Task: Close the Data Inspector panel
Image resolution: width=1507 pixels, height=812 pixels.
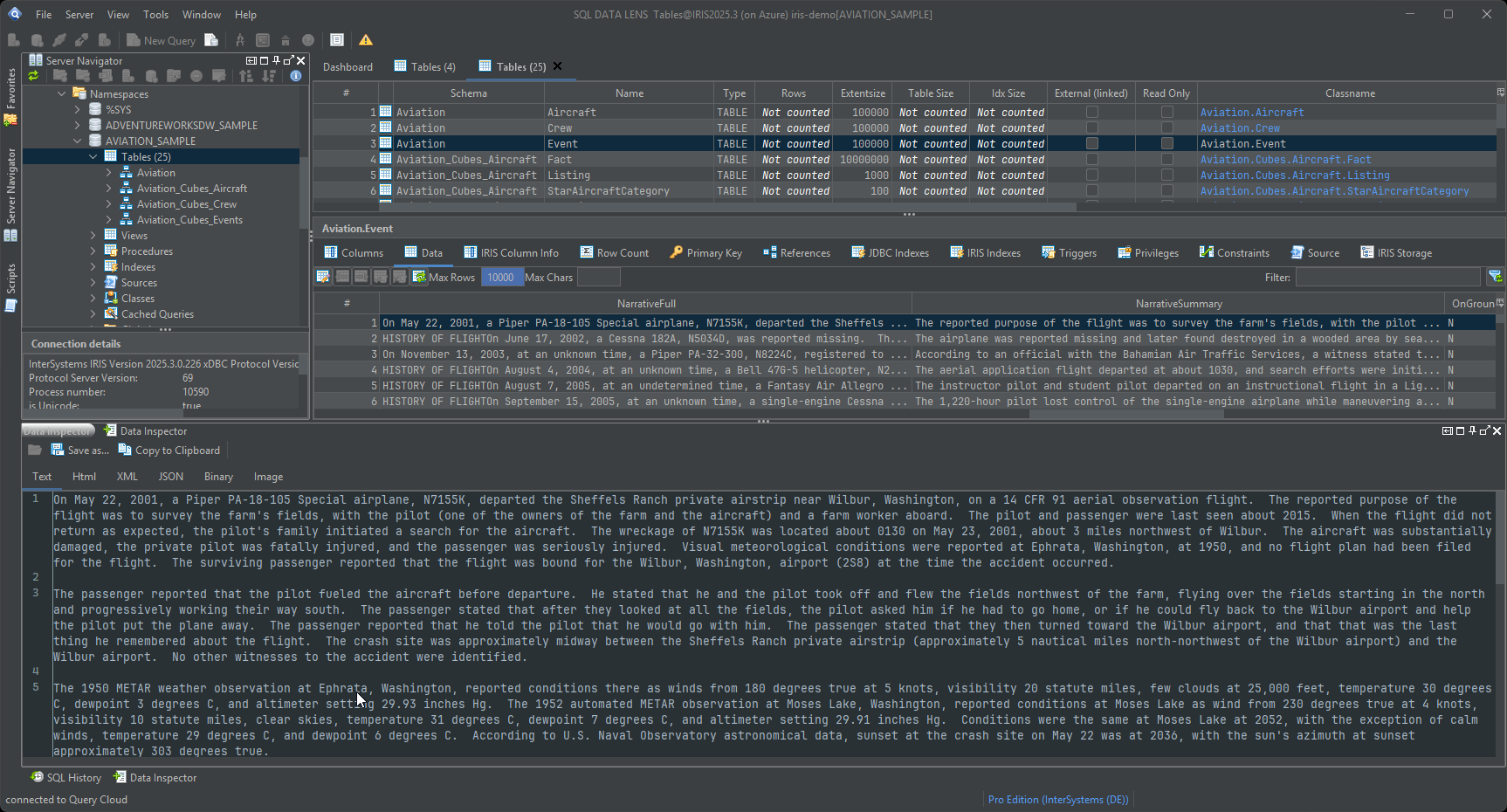Action: [x=1497, y=430]
